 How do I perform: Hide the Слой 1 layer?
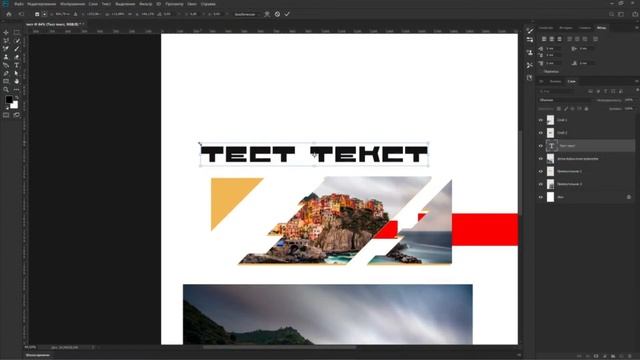(x=541, y=120)
